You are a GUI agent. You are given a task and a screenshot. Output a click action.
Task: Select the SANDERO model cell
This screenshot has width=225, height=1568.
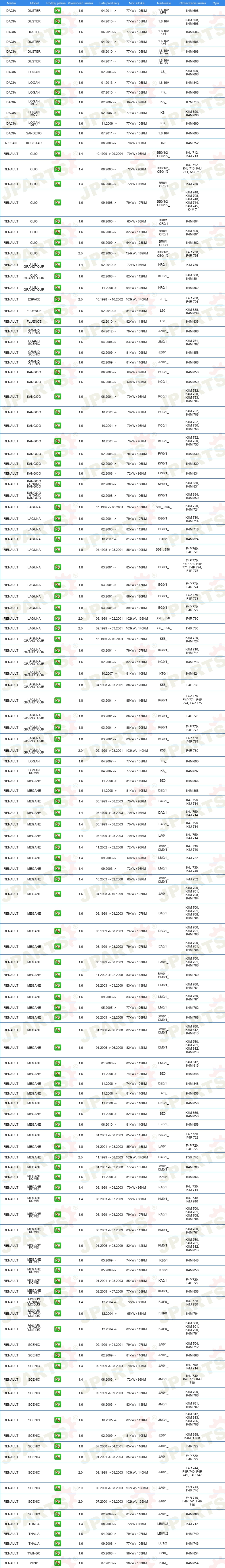pos(34,133)
